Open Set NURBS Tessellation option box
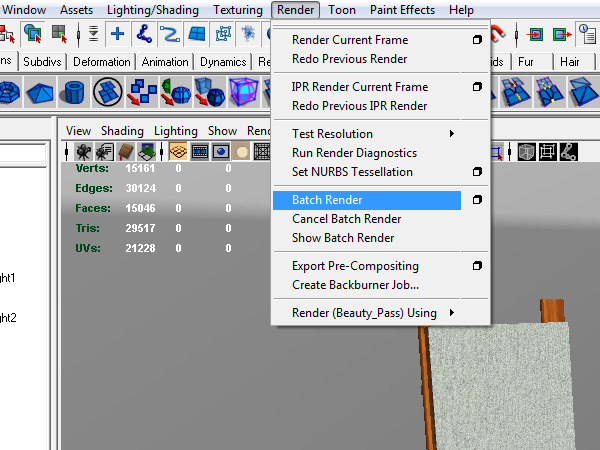600x450 pixels. 477,172
